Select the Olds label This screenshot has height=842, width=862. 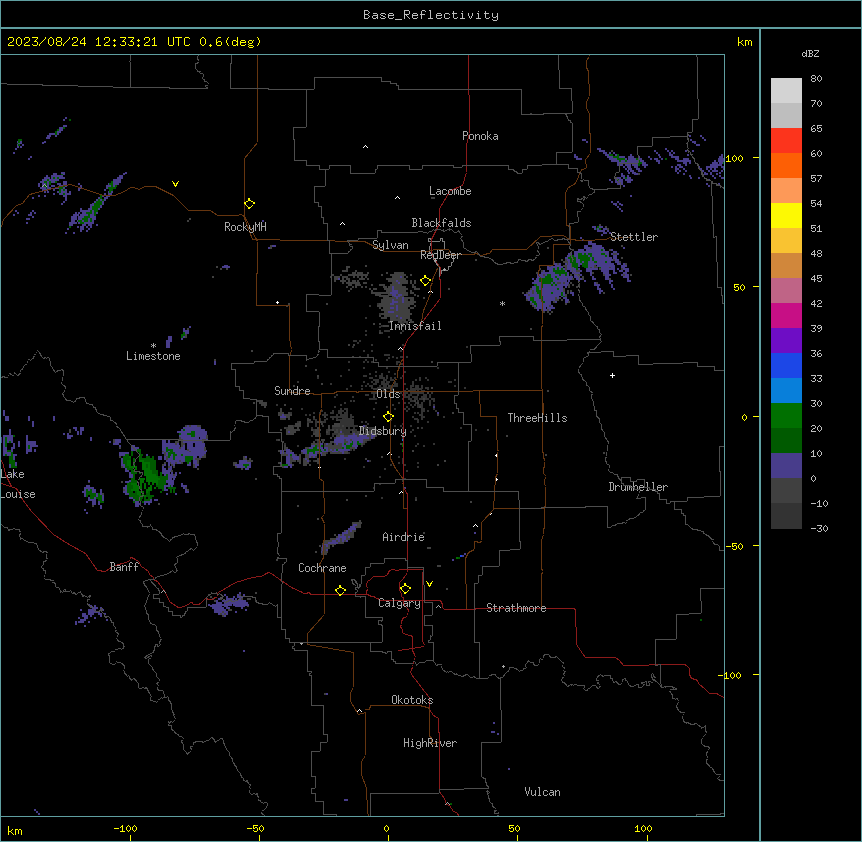tap(388, 394)
